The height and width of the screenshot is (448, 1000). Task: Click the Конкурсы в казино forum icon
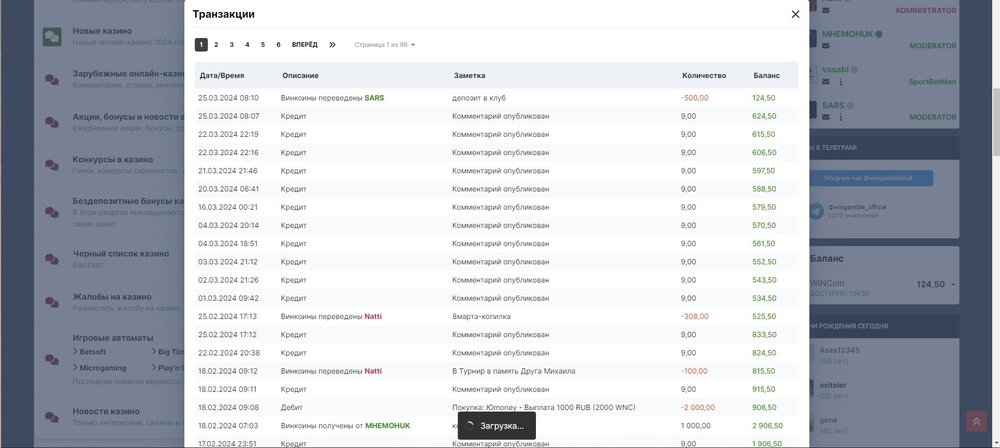52,165
